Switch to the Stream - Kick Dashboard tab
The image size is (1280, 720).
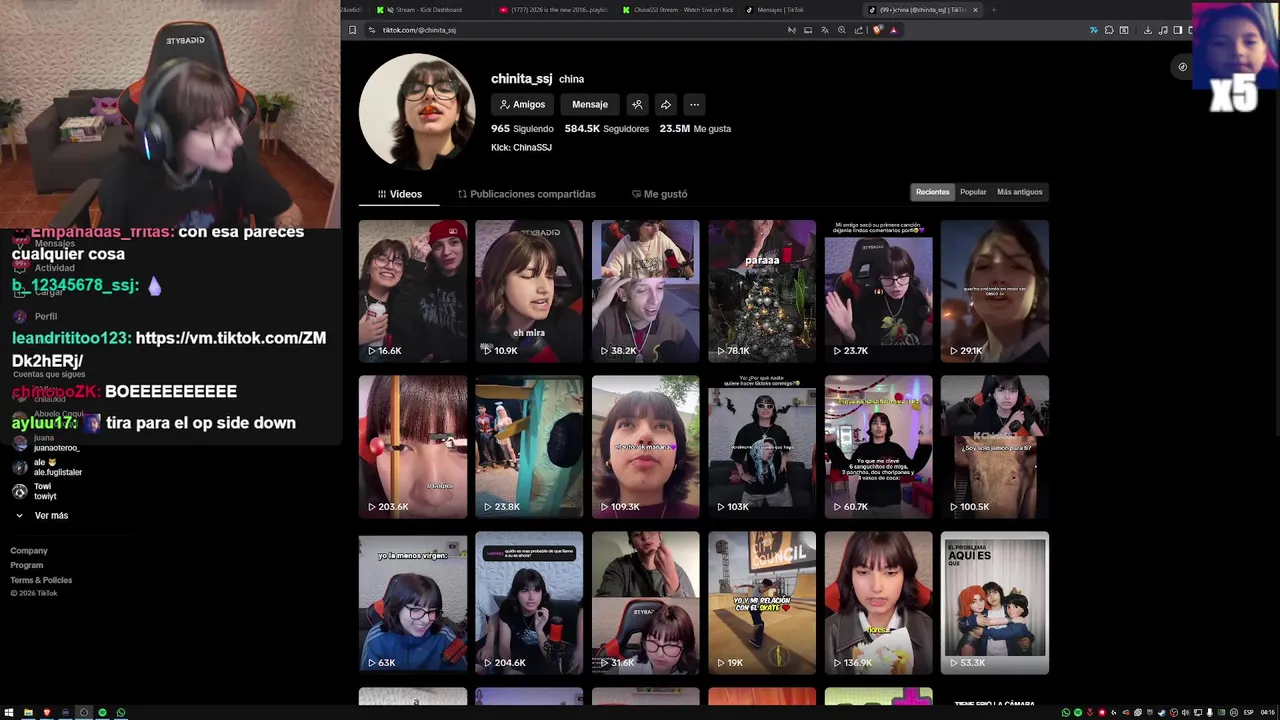coord(430,10)
